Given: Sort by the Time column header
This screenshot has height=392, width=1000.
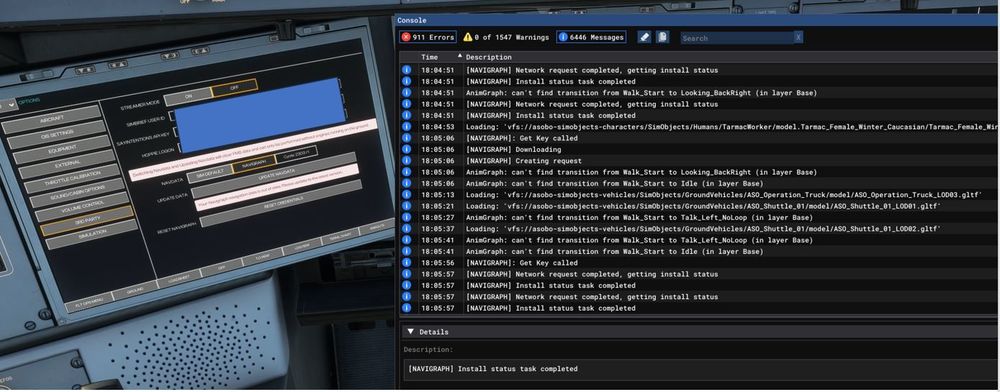Looking at the screenshot, I should (x=429, y=57).
